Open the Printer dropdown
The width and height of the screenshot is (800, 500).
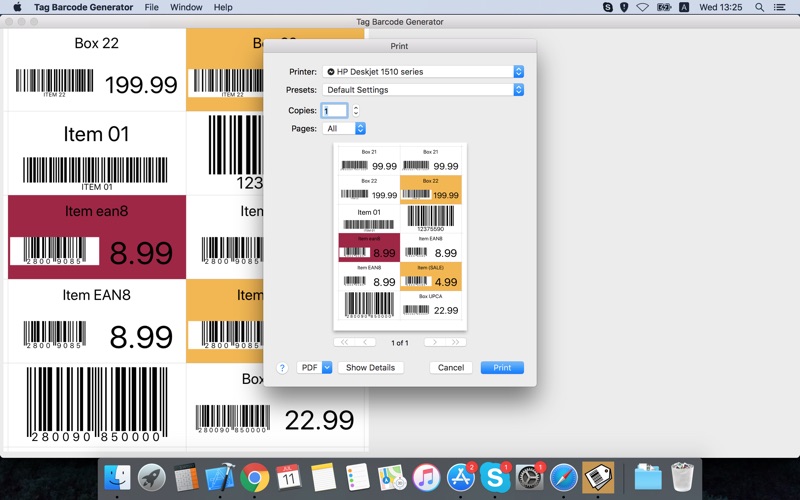coord(423,72)
